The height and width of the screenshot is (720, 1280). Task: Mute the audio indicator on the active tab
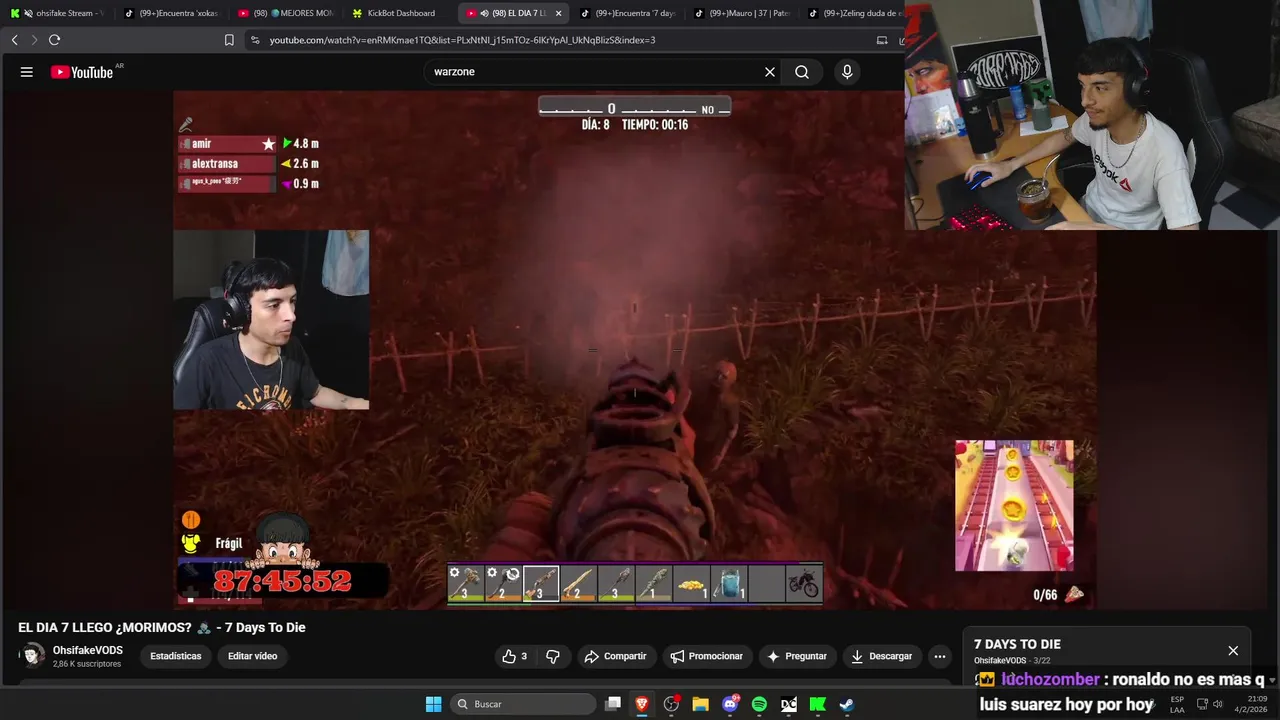(x=484, y=13)
